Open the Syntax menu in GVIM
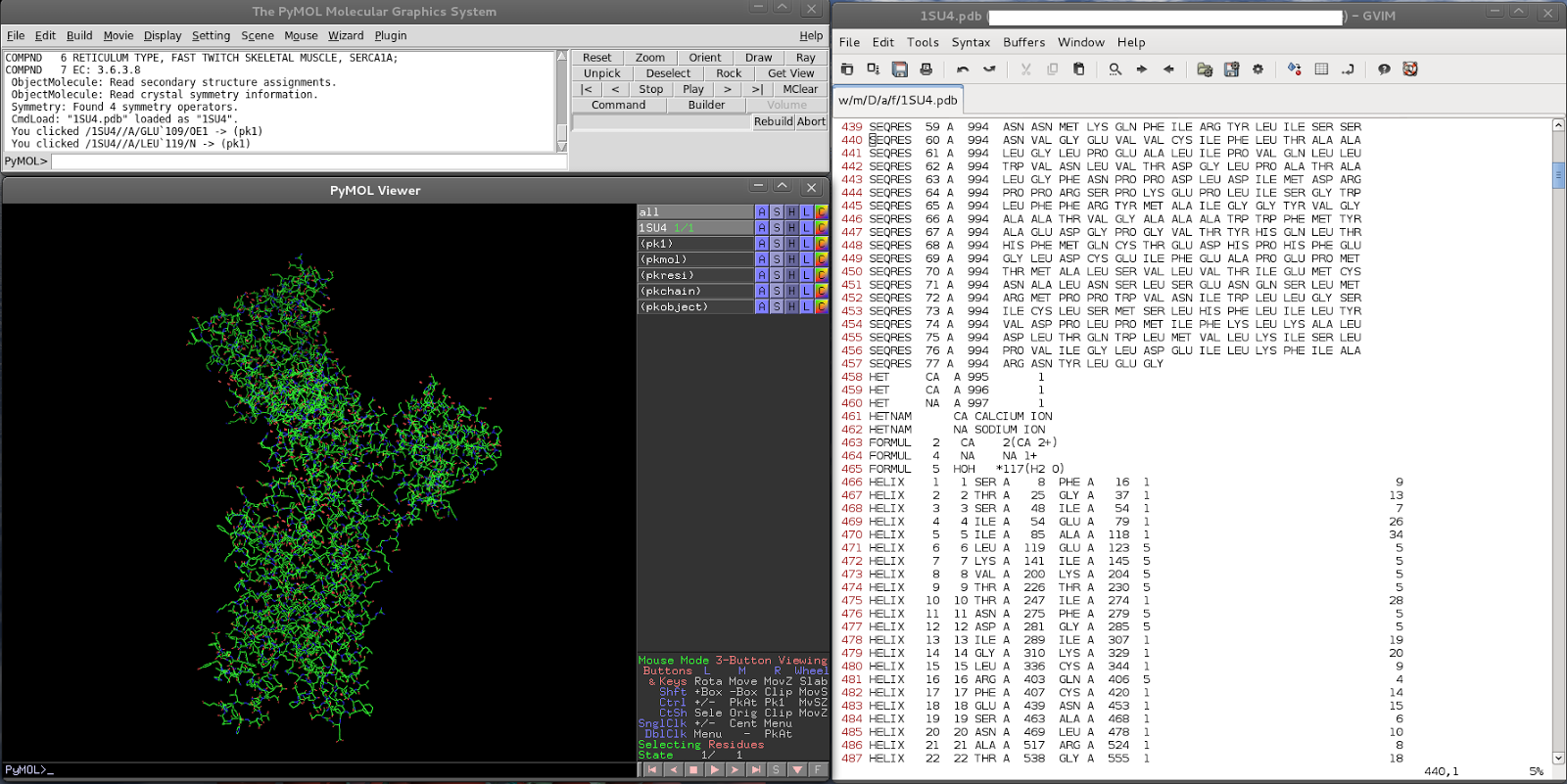The height and width of the screenshot is (784, 1567). coord(971,42)
